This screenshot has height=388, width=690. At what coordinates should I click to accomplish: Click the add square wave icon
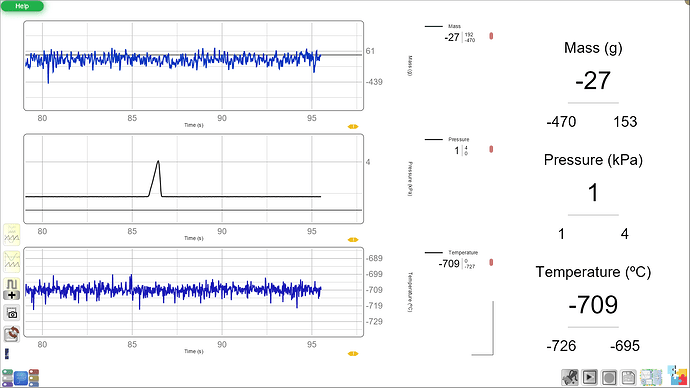[x=12, y=289]
